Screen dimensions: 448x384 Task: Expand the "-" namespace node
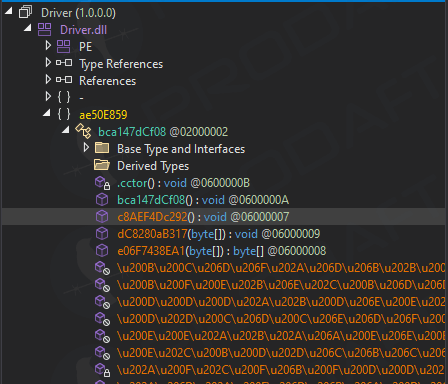click(x=48, y=96)
